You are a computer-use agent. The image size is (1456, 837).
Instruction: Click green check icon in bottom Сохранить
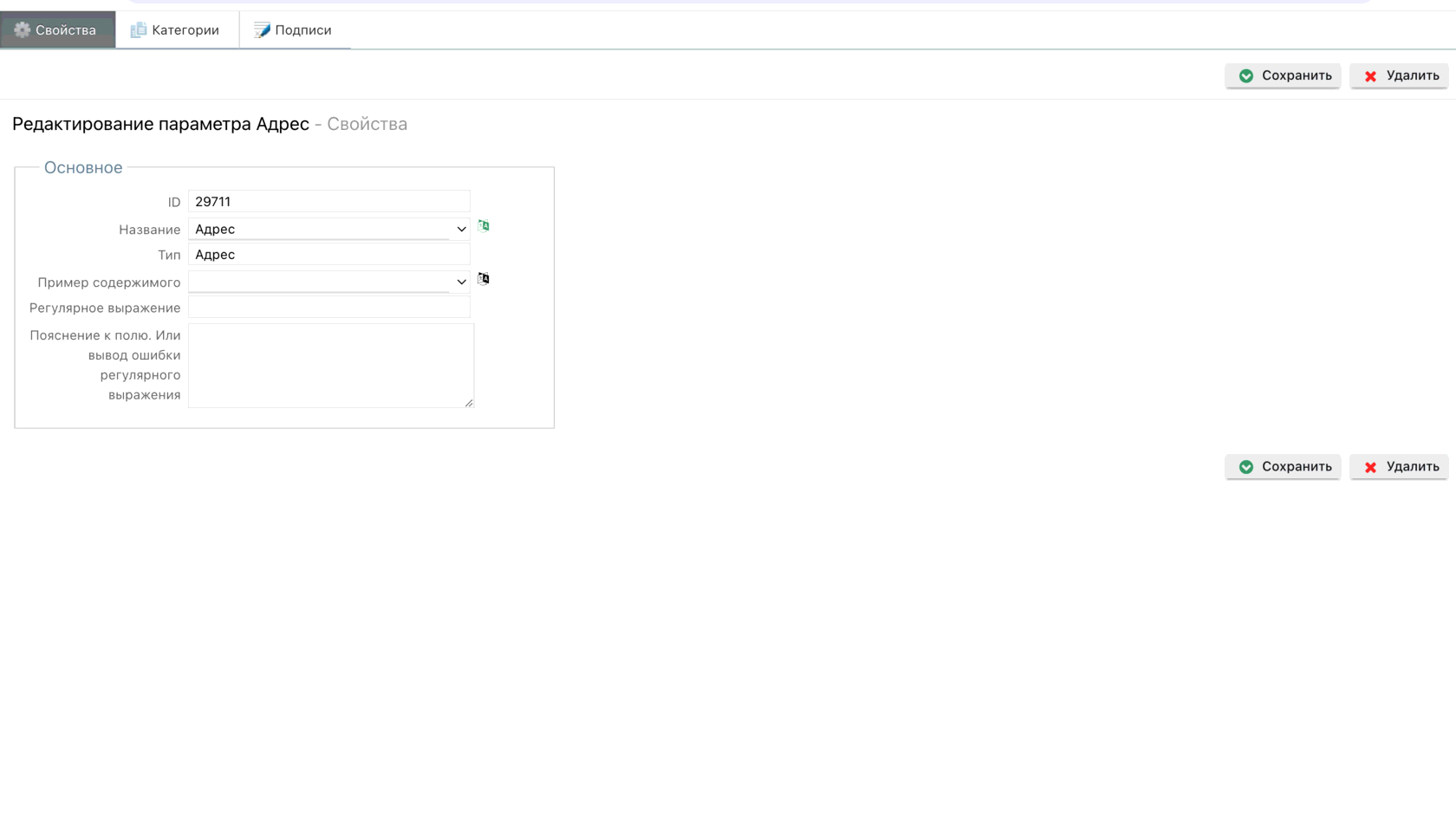pyautogui.click(x=1246, y=467)
